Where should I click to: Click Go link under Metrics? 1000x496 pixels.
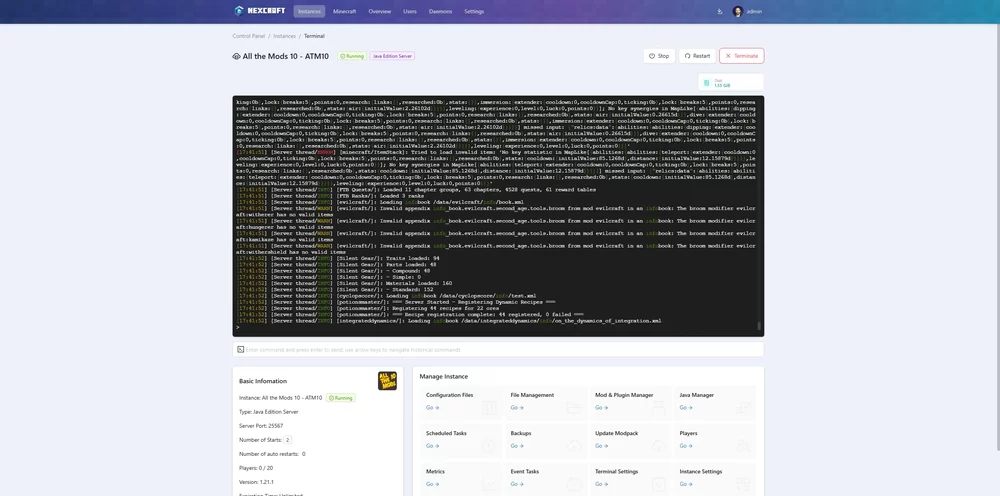432,485
